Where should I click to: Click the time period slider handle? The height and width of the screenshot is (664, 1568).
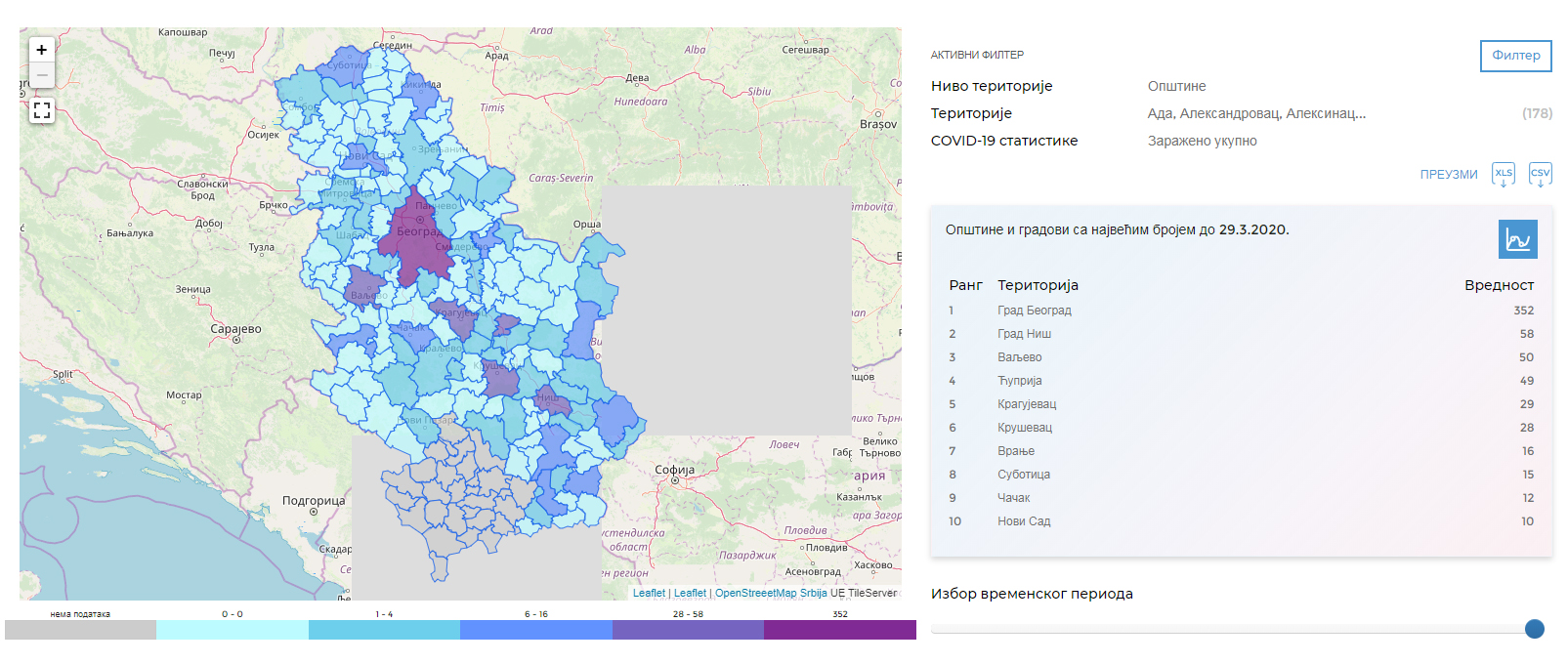[x=1535, y=629]
